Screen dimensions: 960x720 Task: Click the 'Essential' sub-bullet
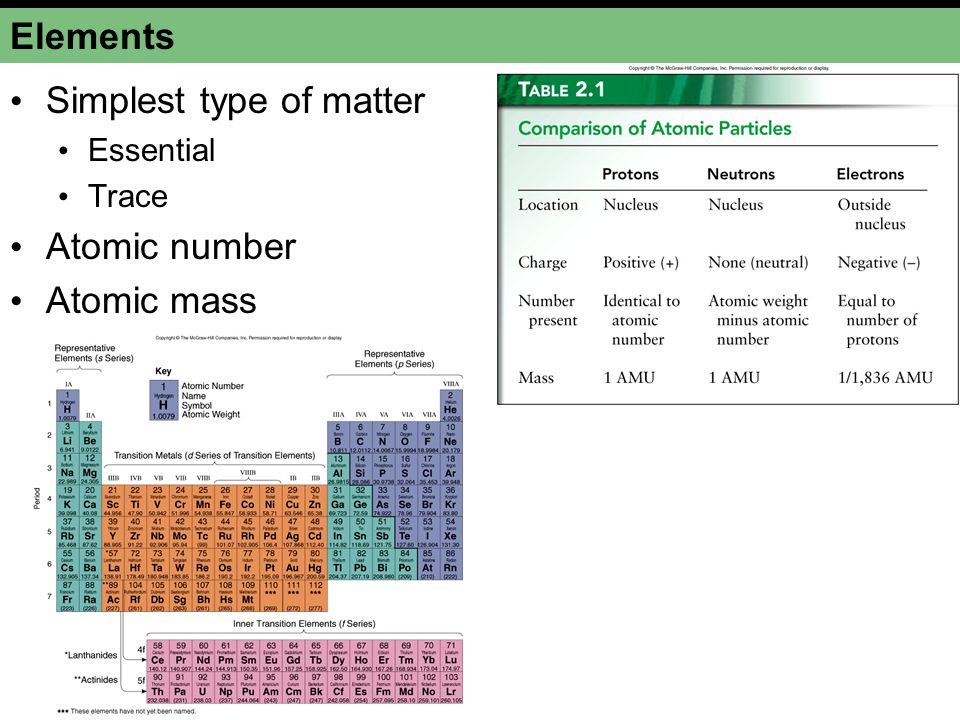151,151
